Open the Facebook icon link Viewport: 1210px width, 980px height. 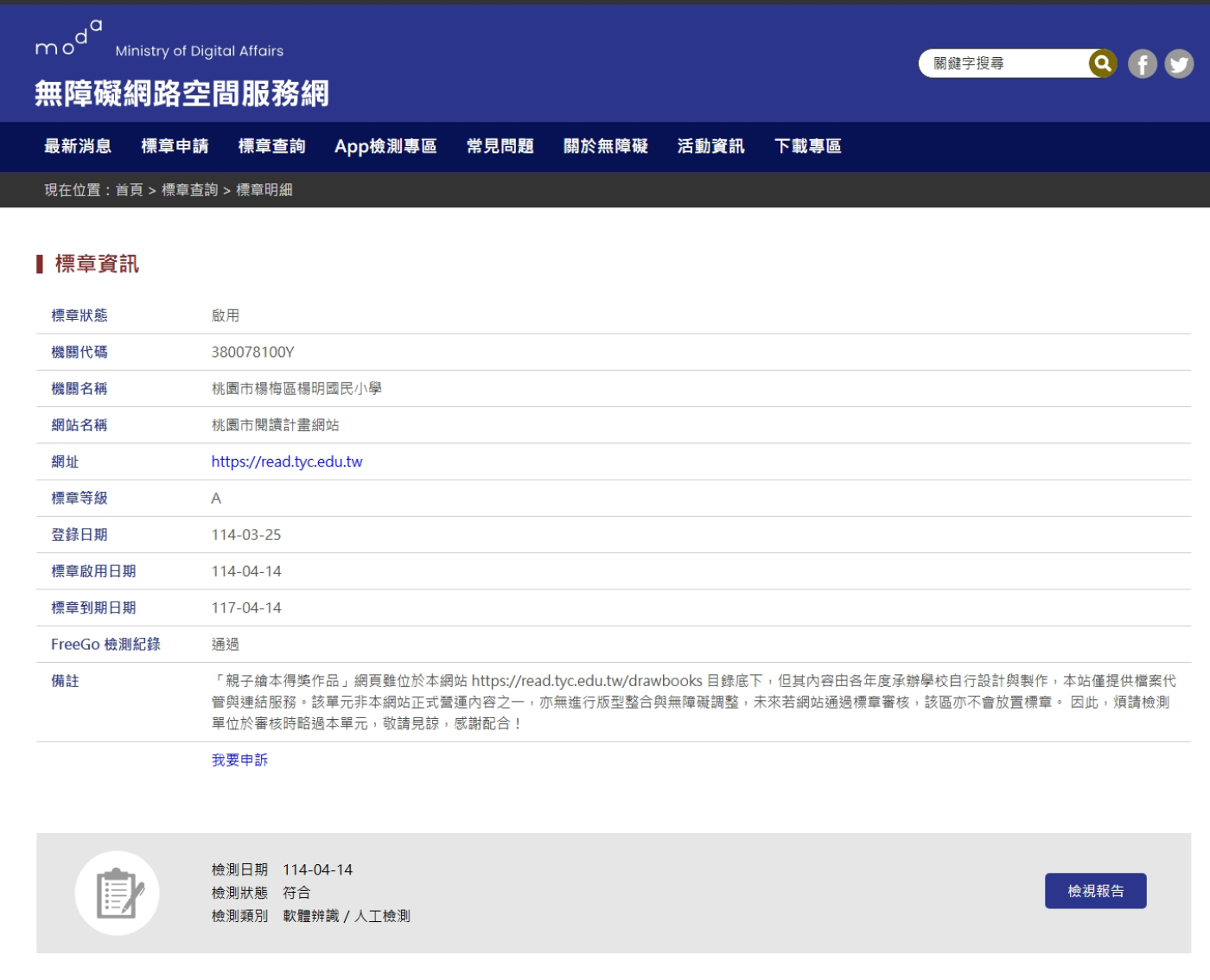tap(1142, 64)
